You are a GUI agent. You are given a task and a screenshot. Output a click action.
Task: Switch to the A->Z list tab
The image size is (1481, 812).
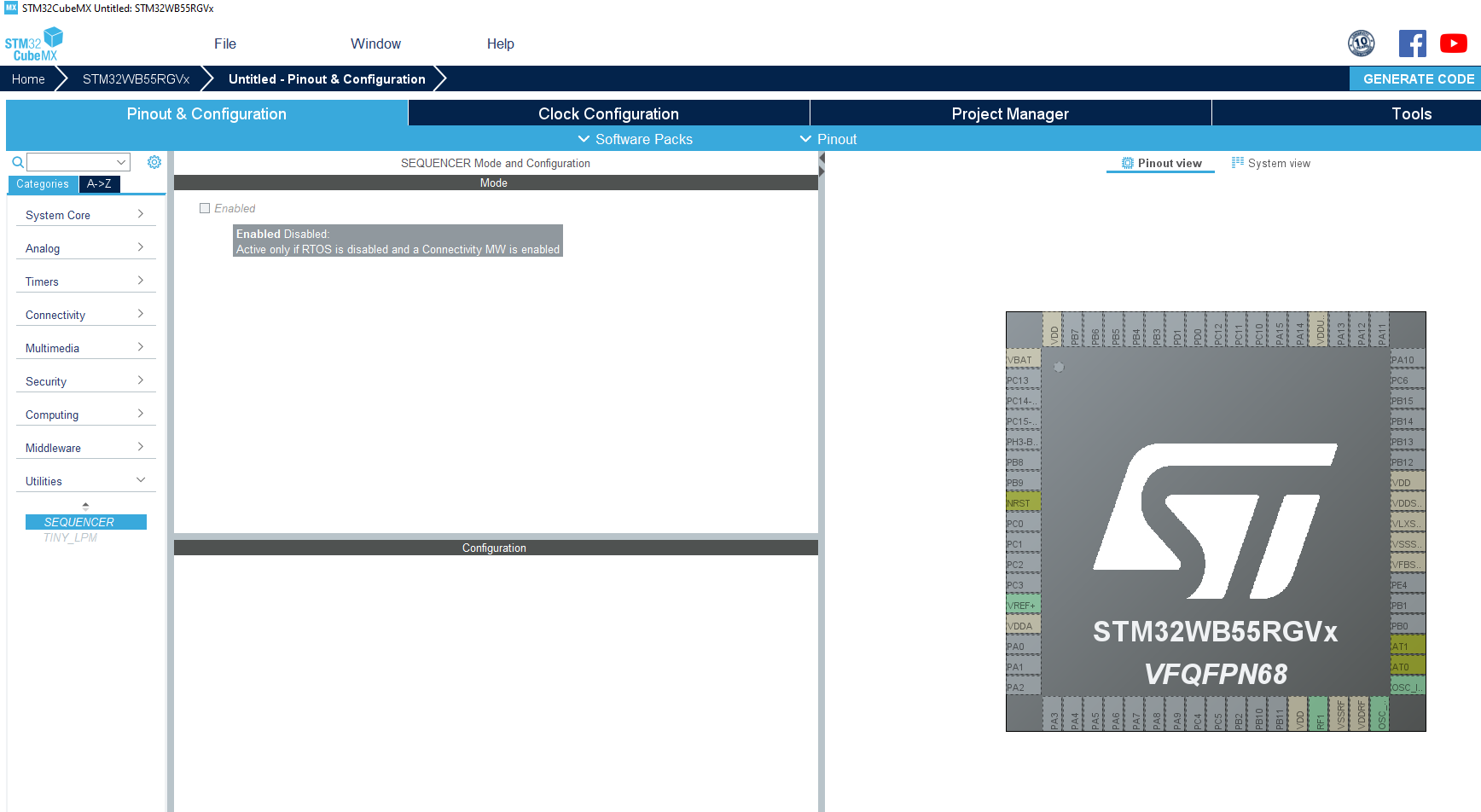tap(99, 184)
